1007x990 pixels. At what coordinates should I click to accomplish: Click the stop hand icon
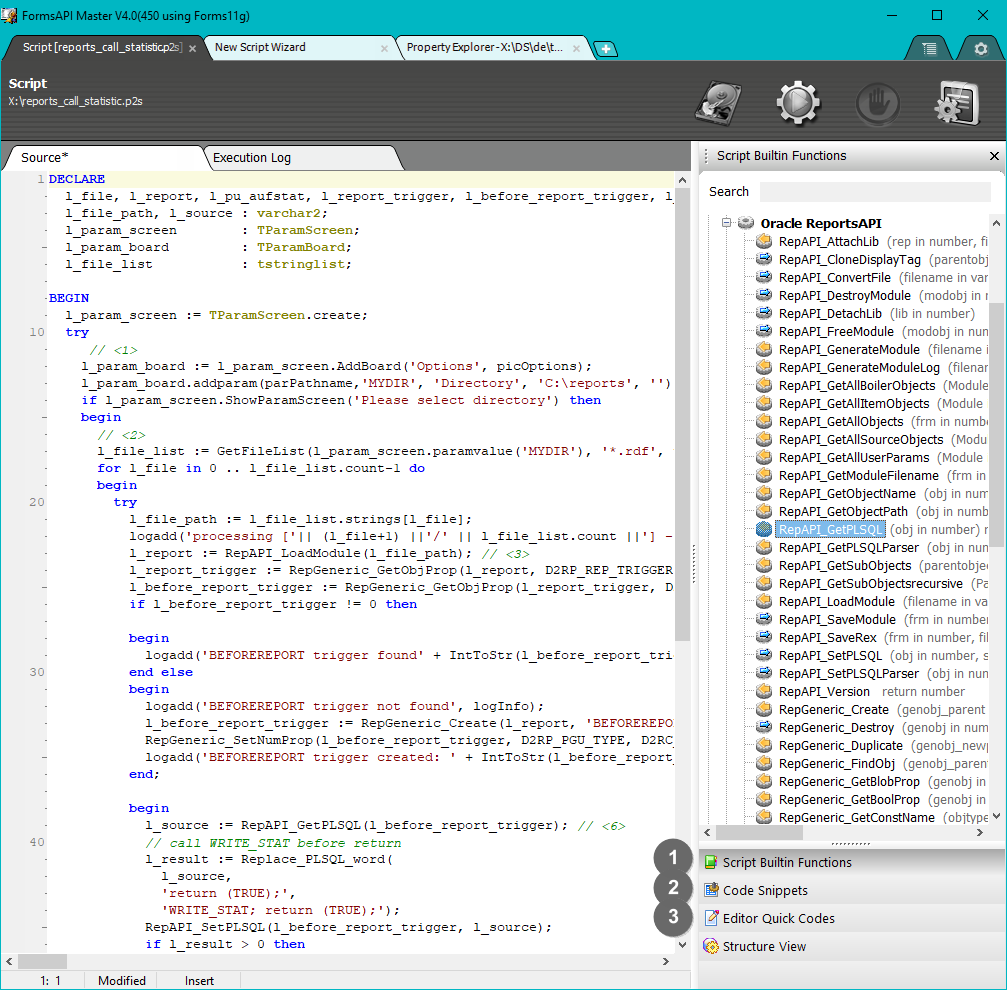(x=877, y=103)
